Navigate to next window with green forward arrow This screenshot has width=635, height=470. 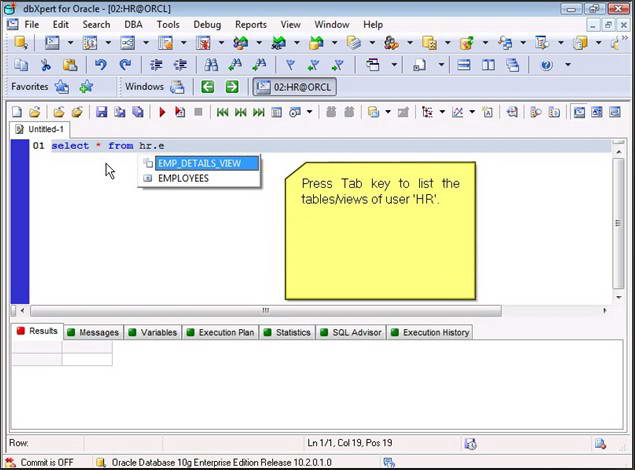(x=232, y=87)
